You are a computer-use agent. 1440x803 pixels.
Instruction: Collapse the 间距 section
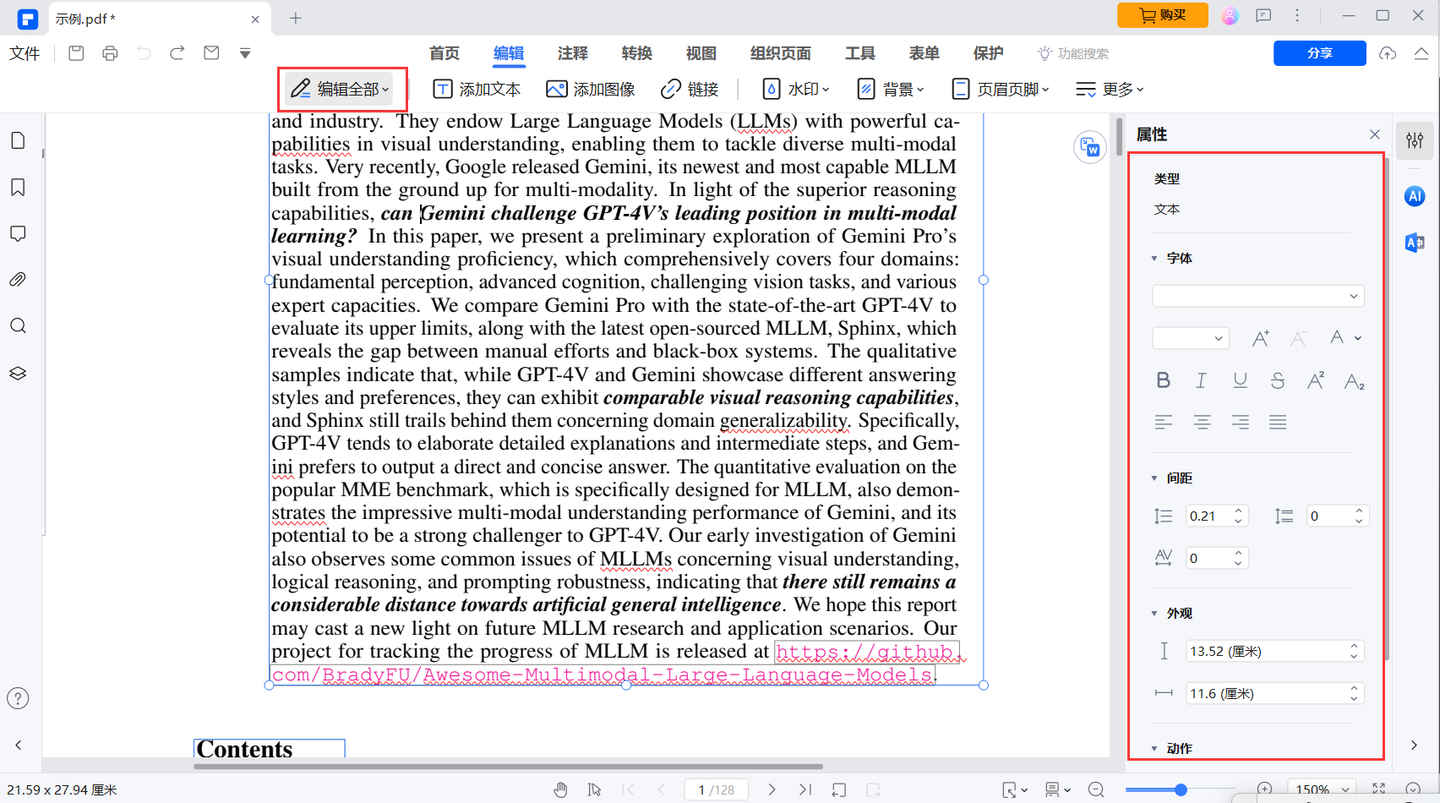coord(1154,478)
